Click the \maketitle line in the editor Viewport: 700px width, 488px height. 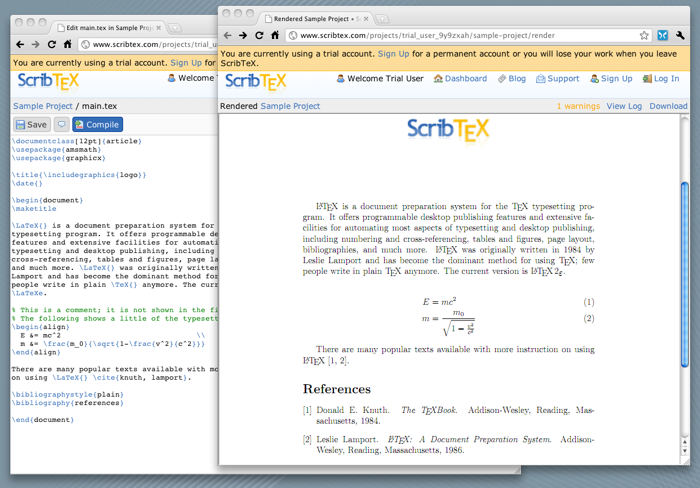coord(34,209)
